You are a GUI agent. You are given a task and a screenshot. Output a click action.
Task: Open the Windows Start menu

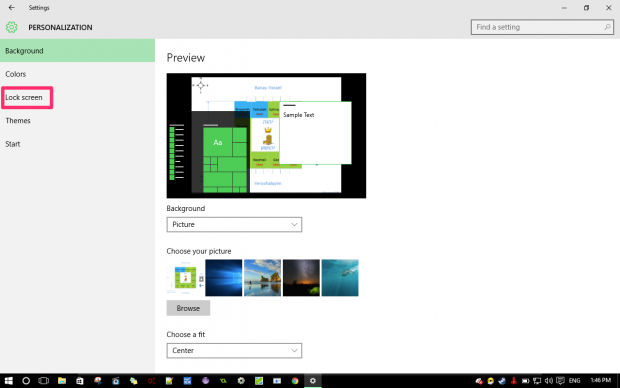[x=8, y=380]
